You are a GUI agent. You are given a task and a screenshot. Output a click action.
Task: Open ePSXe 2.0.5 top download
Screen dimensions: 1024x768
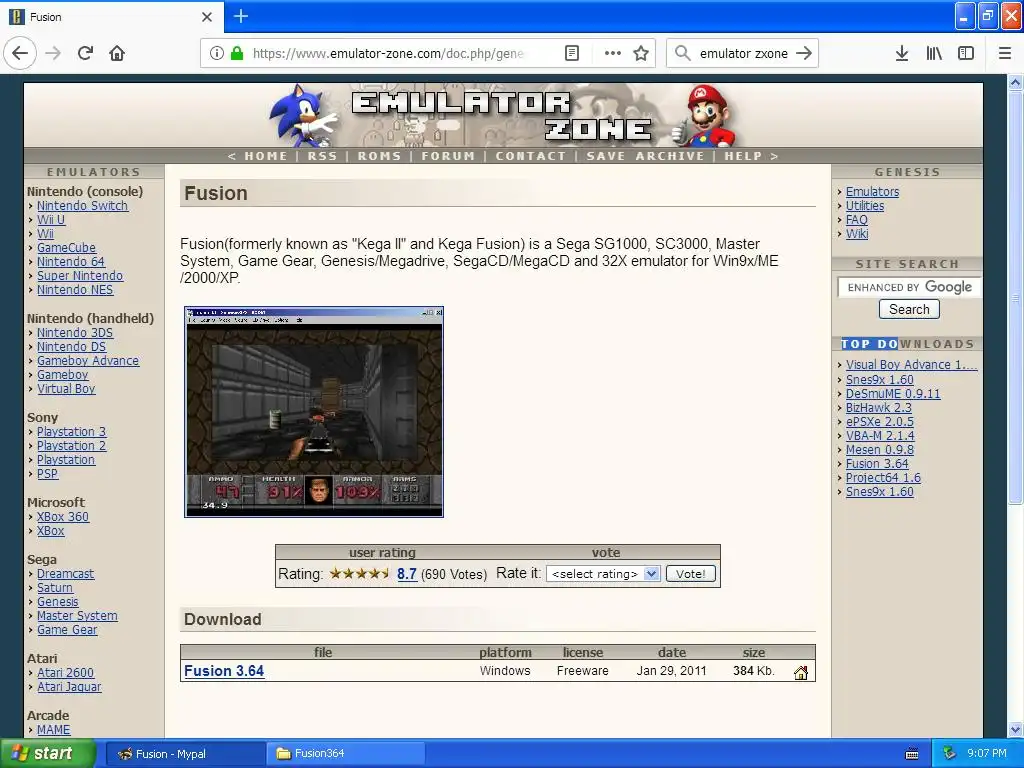(x=880, y=422)
